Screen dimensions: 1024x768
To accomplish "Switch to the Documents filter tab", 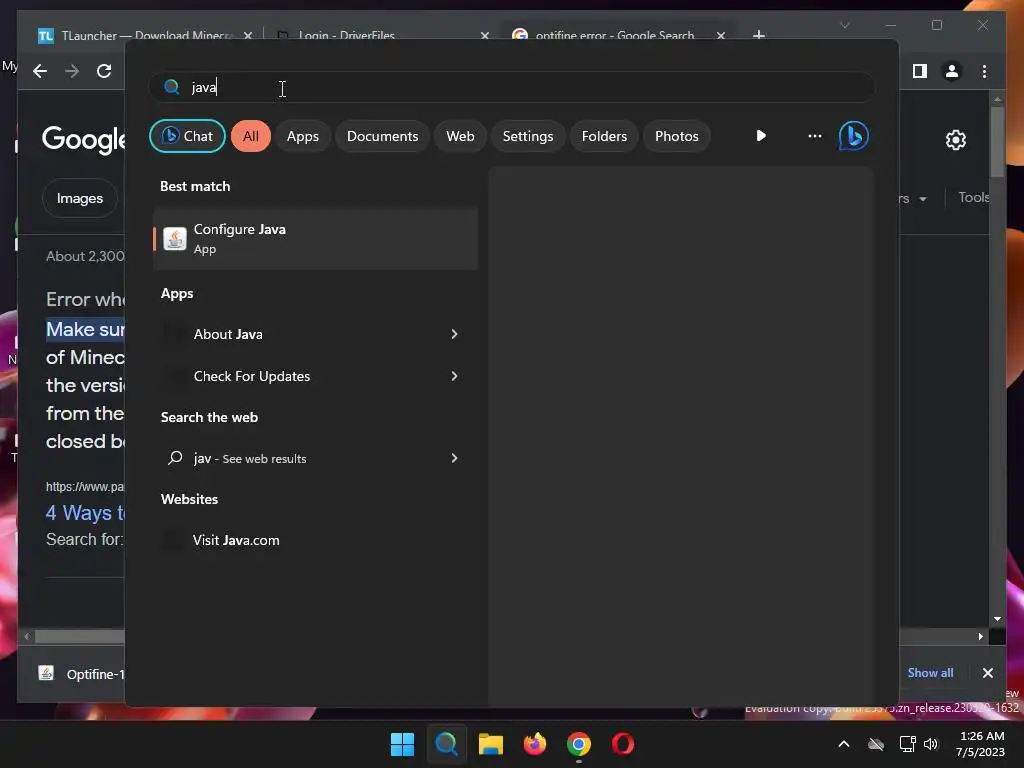I will point(382,136).
